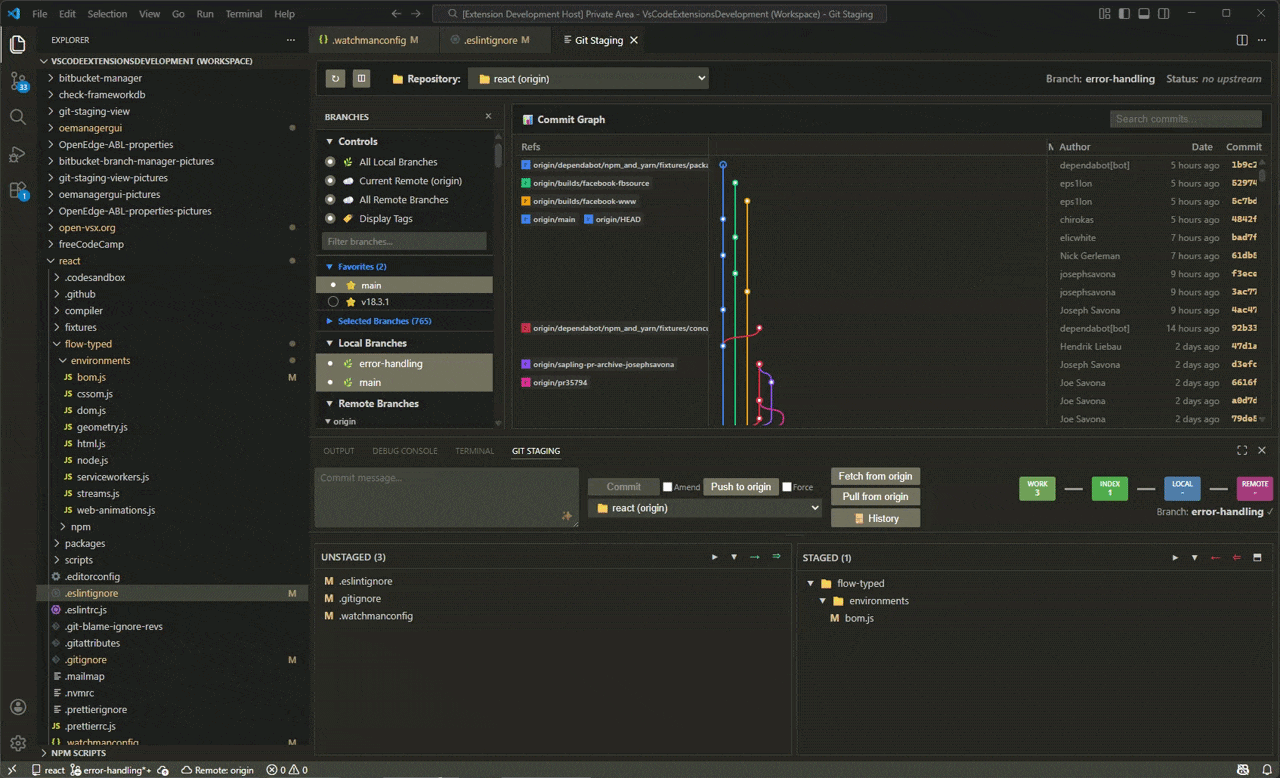Screen dimensions: 1280x778
Task: Open the Search view in activity bar
Action: (x=17, y=117)
